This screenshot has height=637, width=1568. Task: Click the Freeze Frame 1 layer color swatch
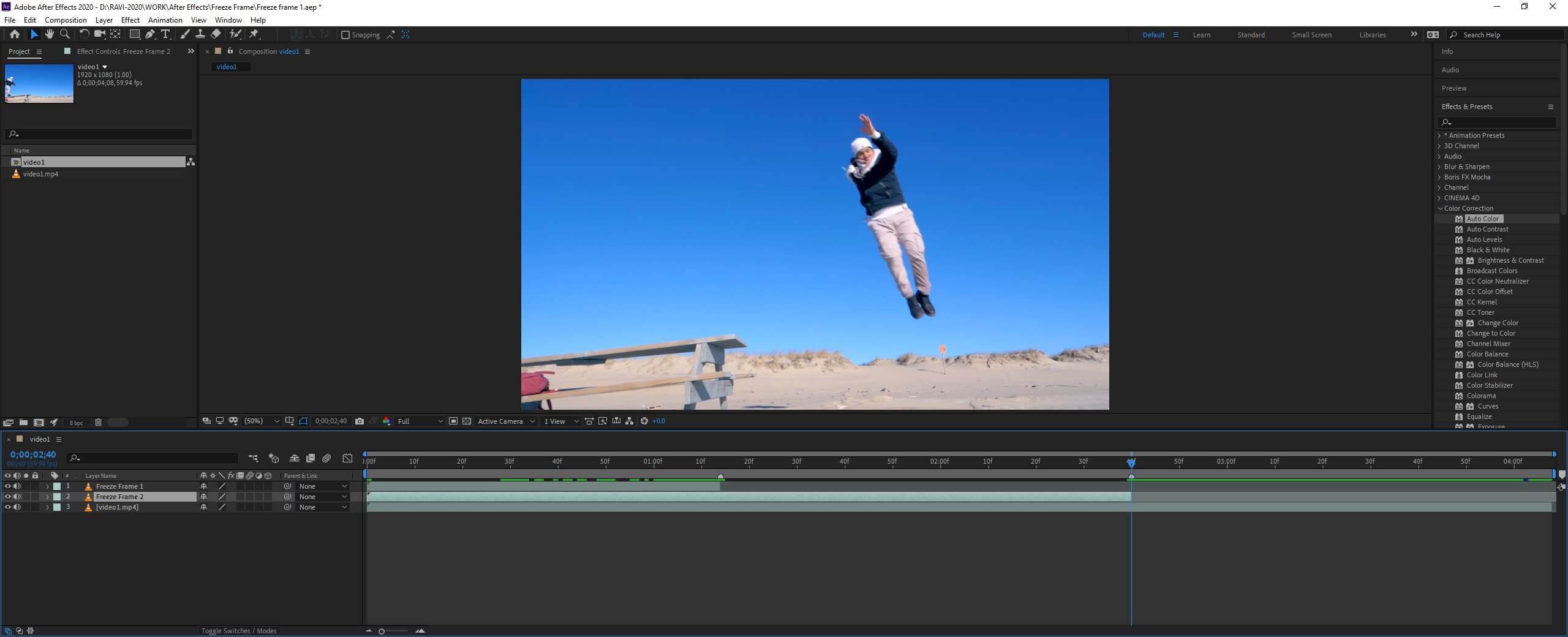(x=57, y=486)
